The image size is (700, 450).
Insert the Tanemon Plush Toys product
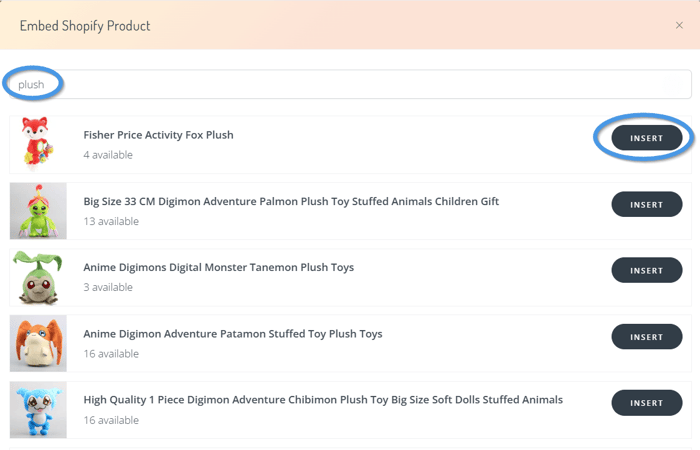tap(646, 270)
